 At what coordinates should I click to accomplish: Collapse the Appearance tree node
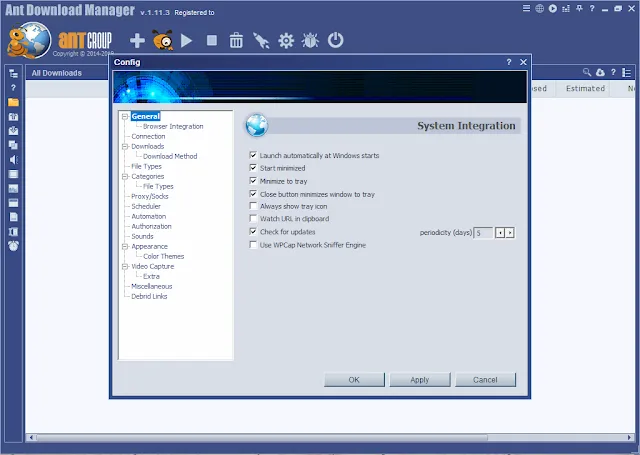click(125, 246)
